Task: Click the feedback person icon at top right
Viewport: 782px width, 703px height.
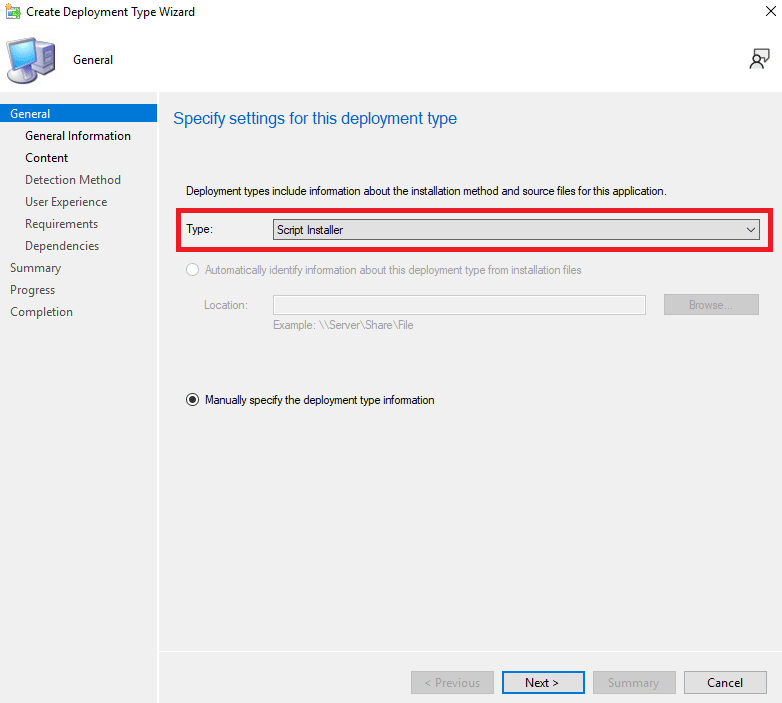Action: [760, 59]
